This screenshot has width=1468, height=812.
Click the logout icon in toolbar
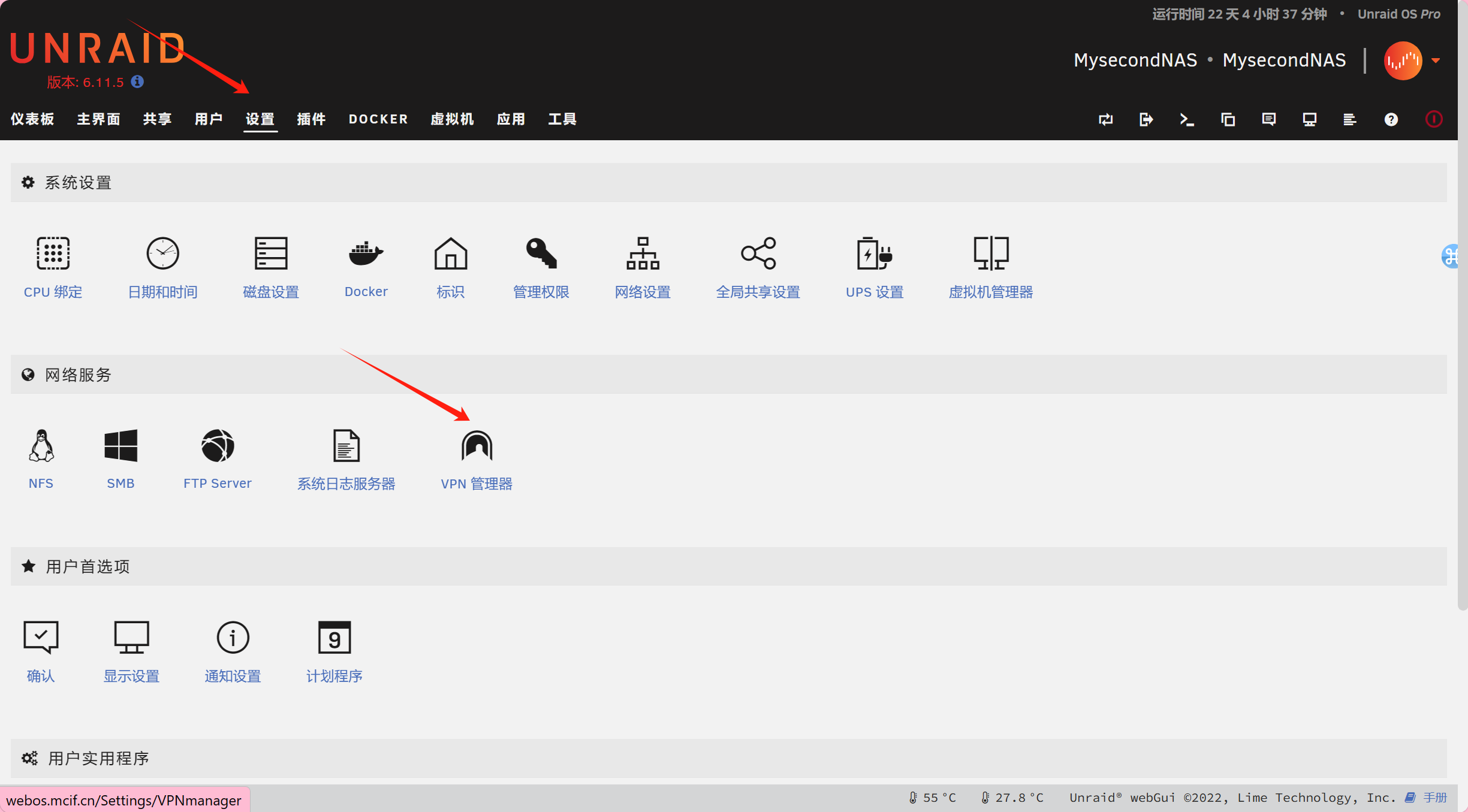click(1146, 119)
